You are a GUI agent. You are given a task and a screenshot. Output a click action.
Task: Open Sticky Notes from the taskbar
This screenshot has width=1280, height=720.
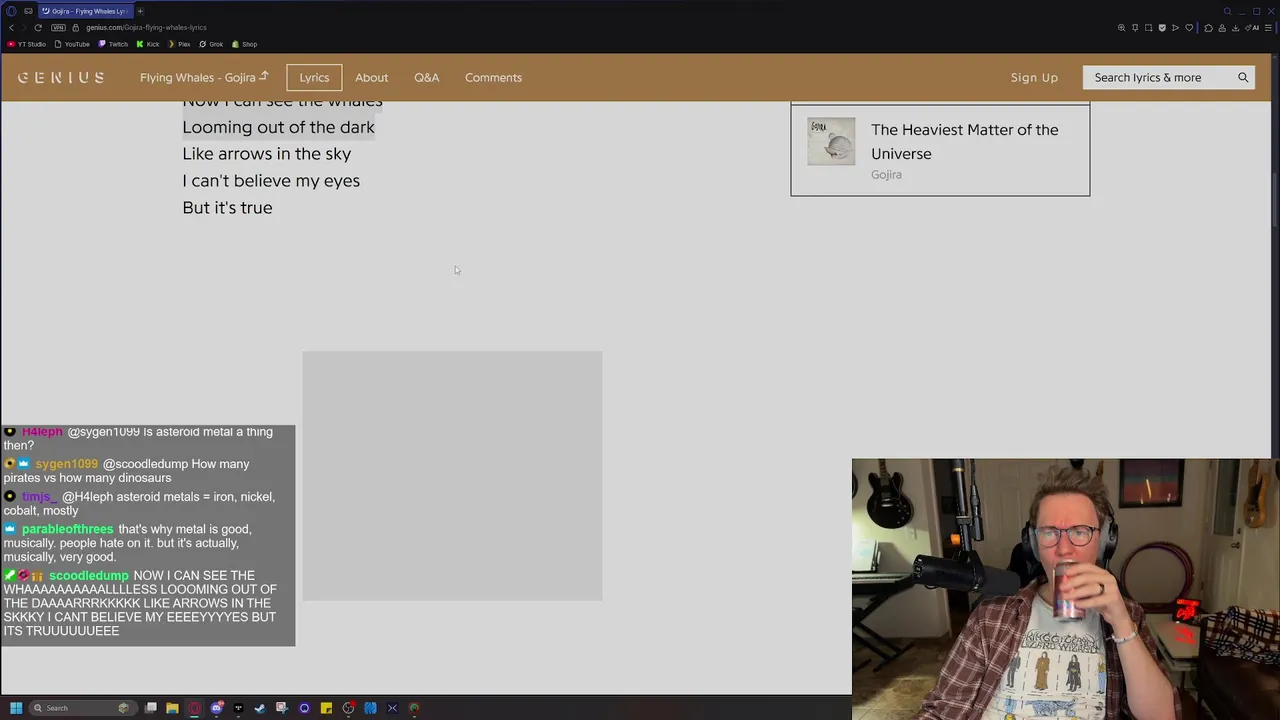pos(326,708)
